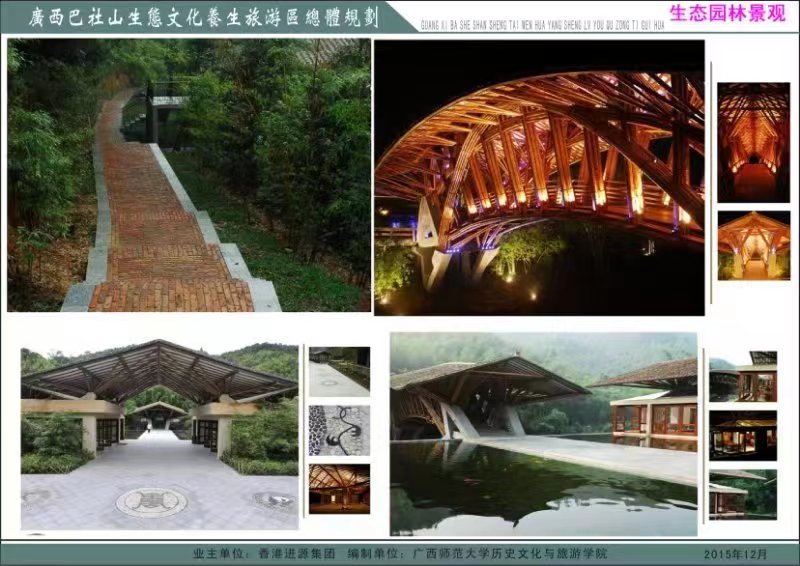Click the date 2015年12月
The image size is (800, 566).
[x=735, y=554]
